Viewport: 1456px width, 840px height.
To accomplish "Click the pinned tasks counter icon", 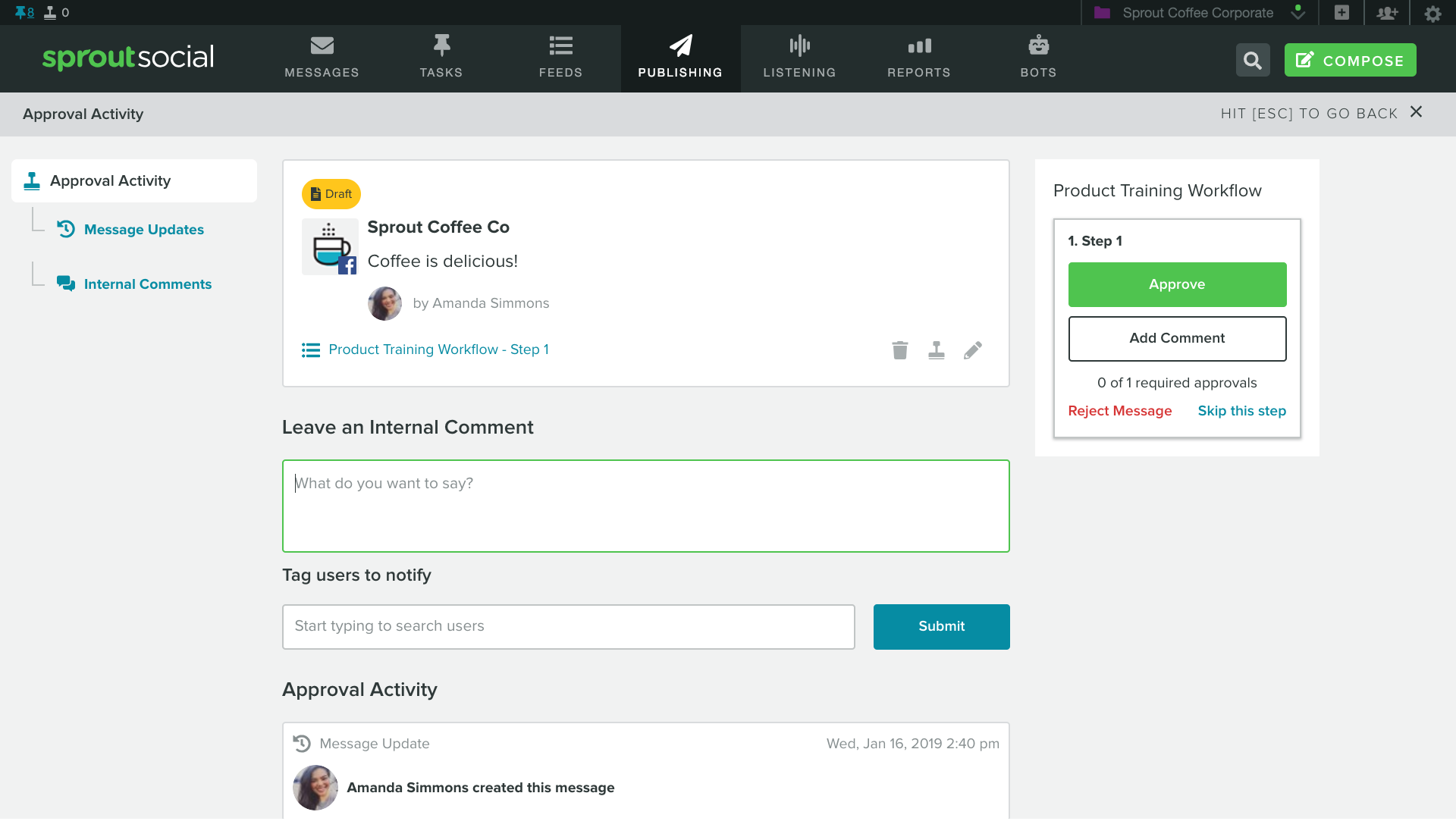I will (x=24, y=12).
